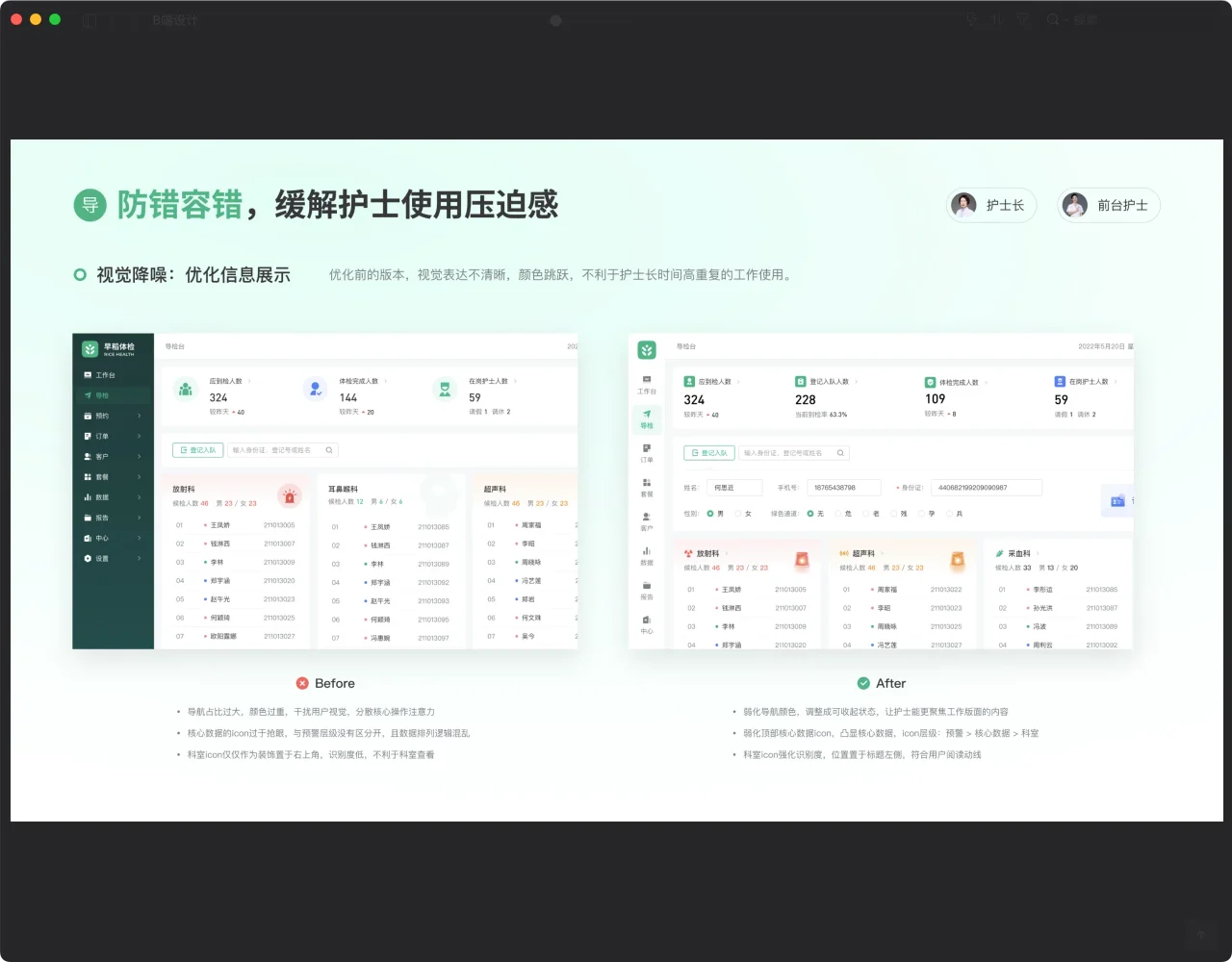The height and width of the screenshot is (962, 1232).
Task: Select the 老 green channel radio button
Action: click(x=866, y=514)
